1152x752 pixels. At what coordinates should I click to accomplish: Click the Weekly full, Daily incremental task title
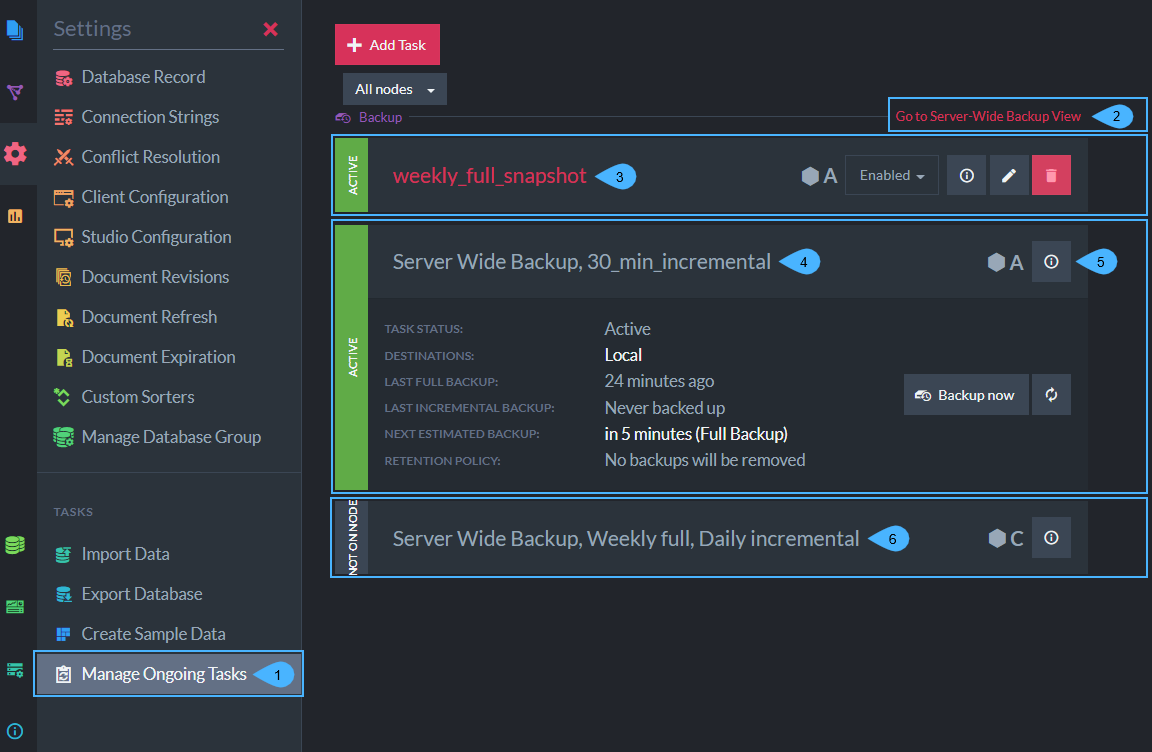(x=625, y=539)
